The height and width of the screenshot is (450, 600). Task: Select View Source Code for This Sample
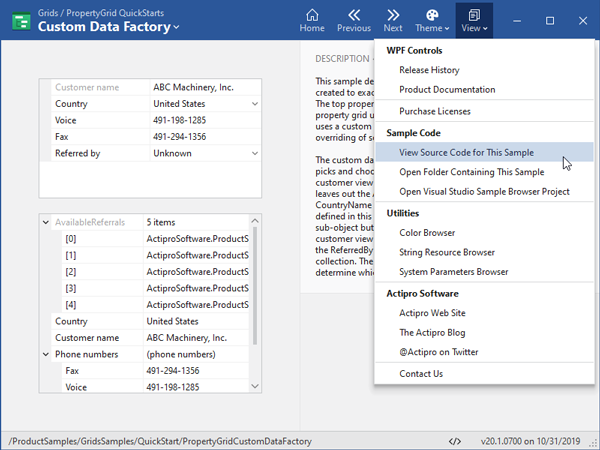click(x=484, y=152)
